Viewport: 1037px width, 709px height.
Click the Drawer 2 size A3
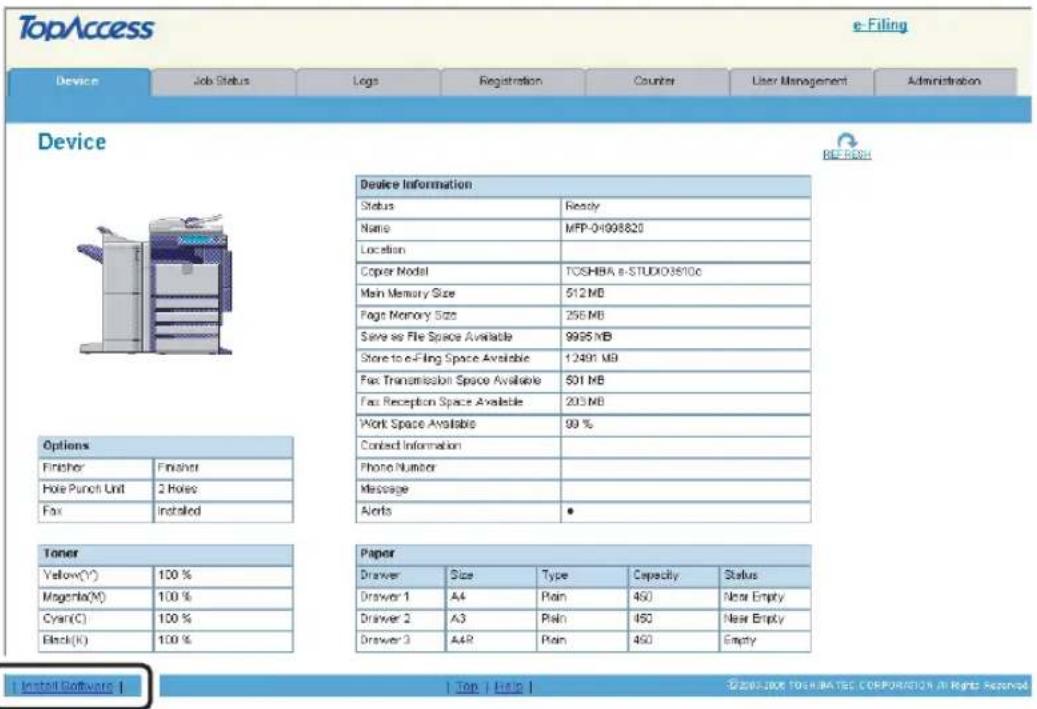(x=458, y=619)
